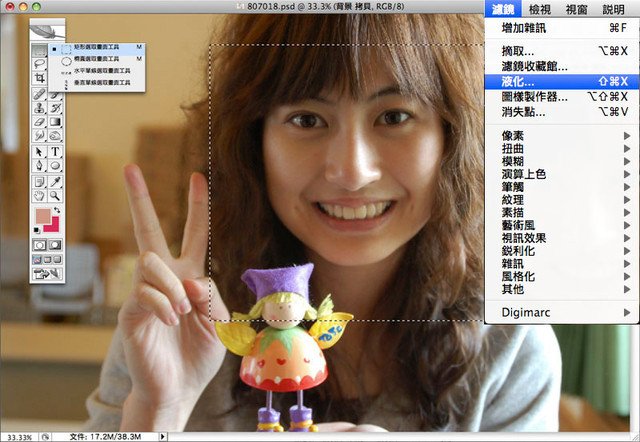Open the 説明 menu
This screenshot has height=442, width=640.
(613, 9)
